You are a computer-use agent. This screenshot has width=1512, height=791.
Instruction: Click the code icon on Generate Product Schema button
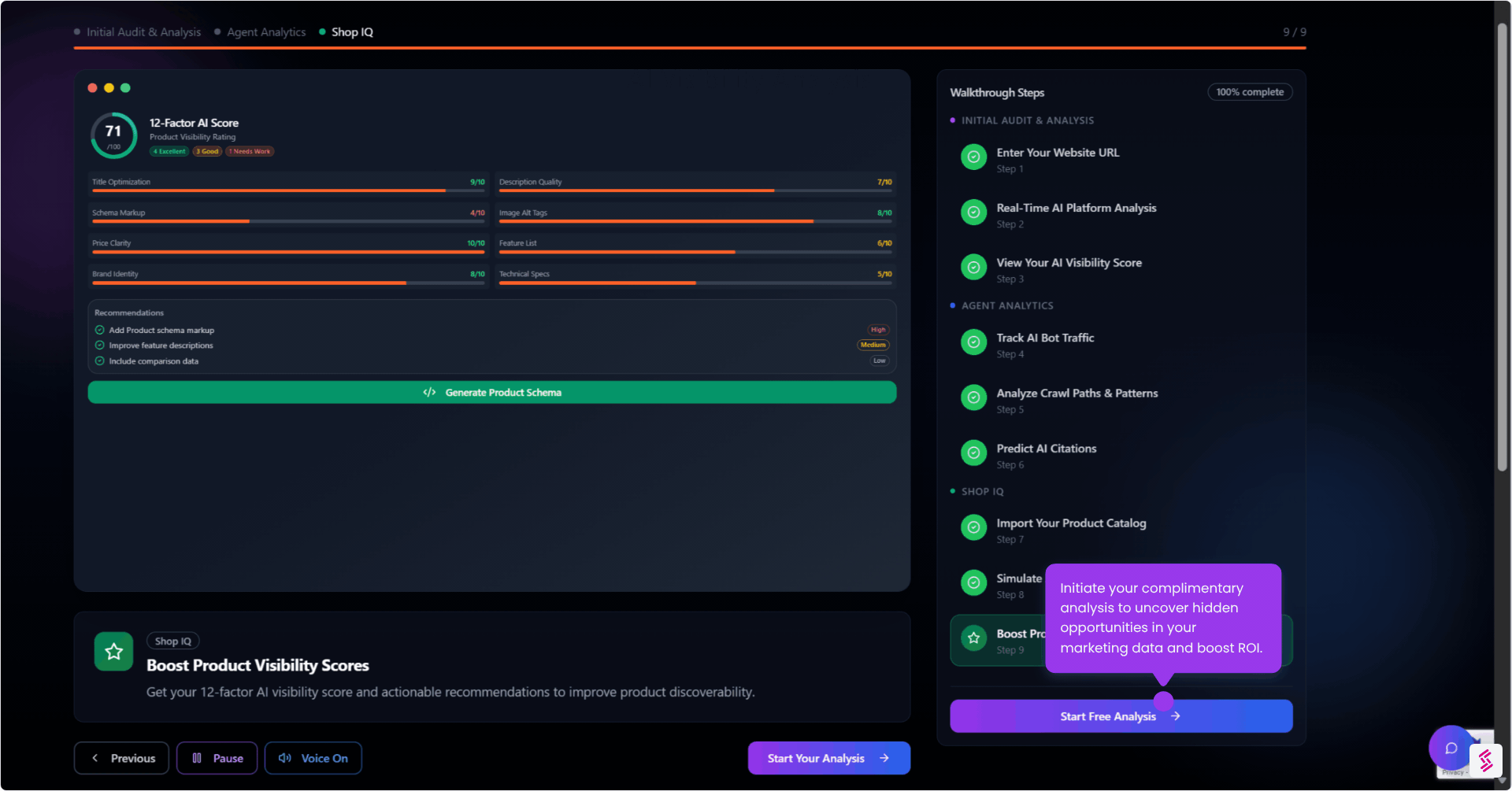(x=430, y=392)
